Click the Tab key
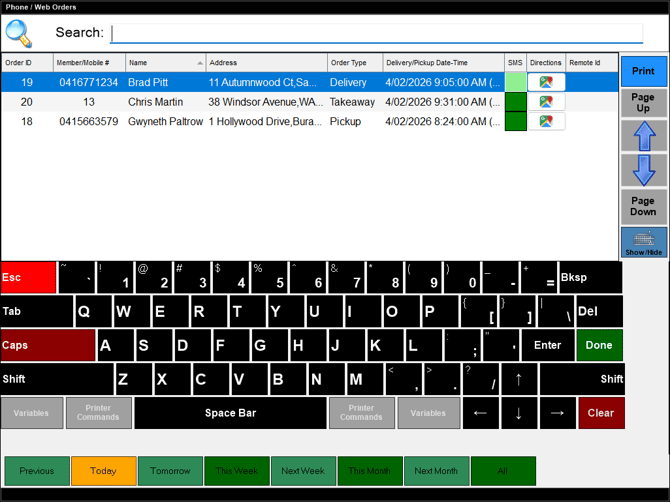This screenshot has width=670, height=502. [37, 311]
